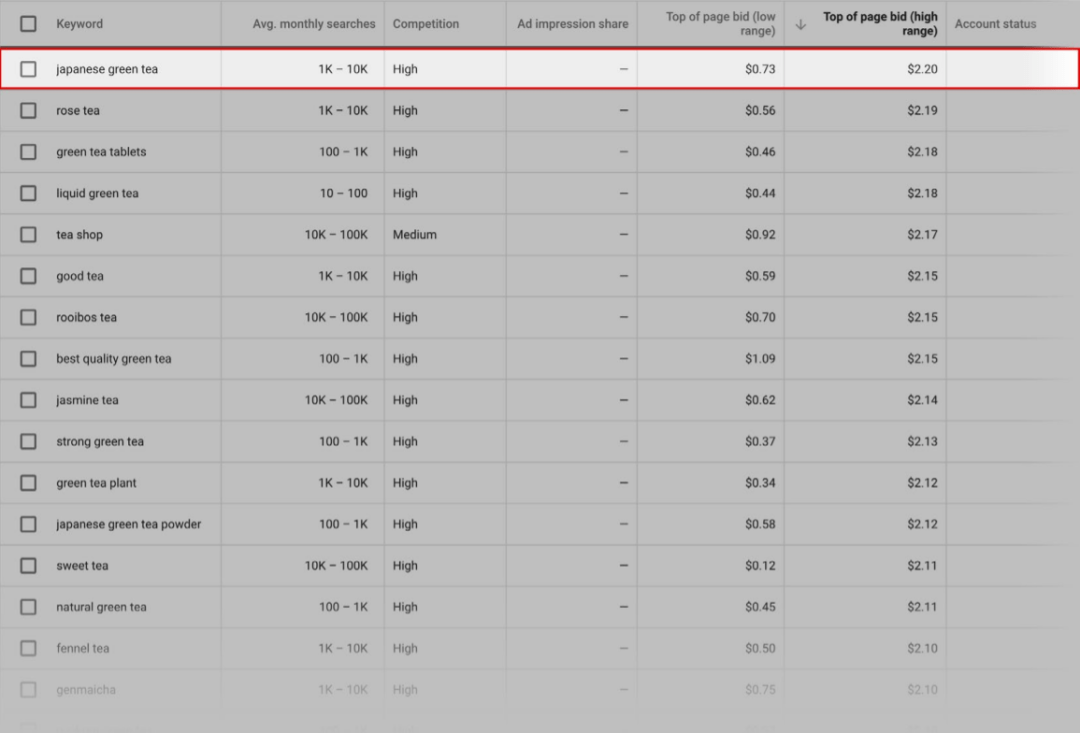The image size is (1080, 733).
Task: Select the jasmine tea row checkbox
Action: pyautogui.click(x=28, y=400)
